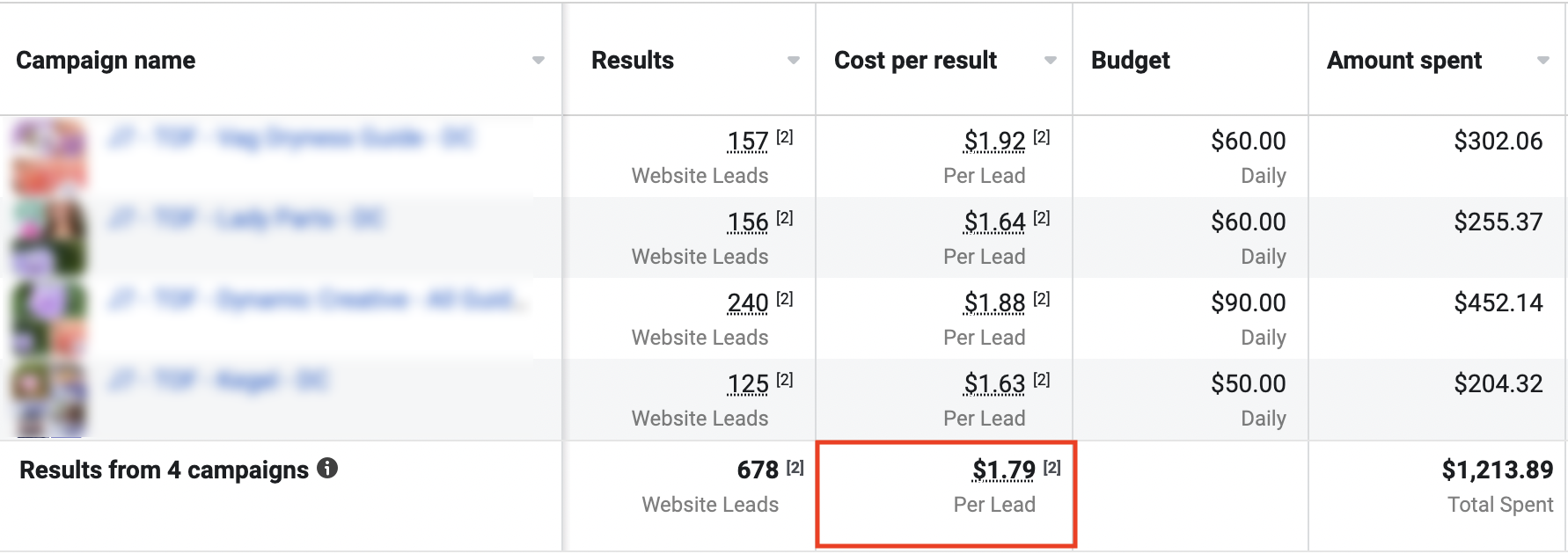Screen dimensions: 1568x554
Task: Click the $1.79 total cost per lead
Action: [1003, 470]
